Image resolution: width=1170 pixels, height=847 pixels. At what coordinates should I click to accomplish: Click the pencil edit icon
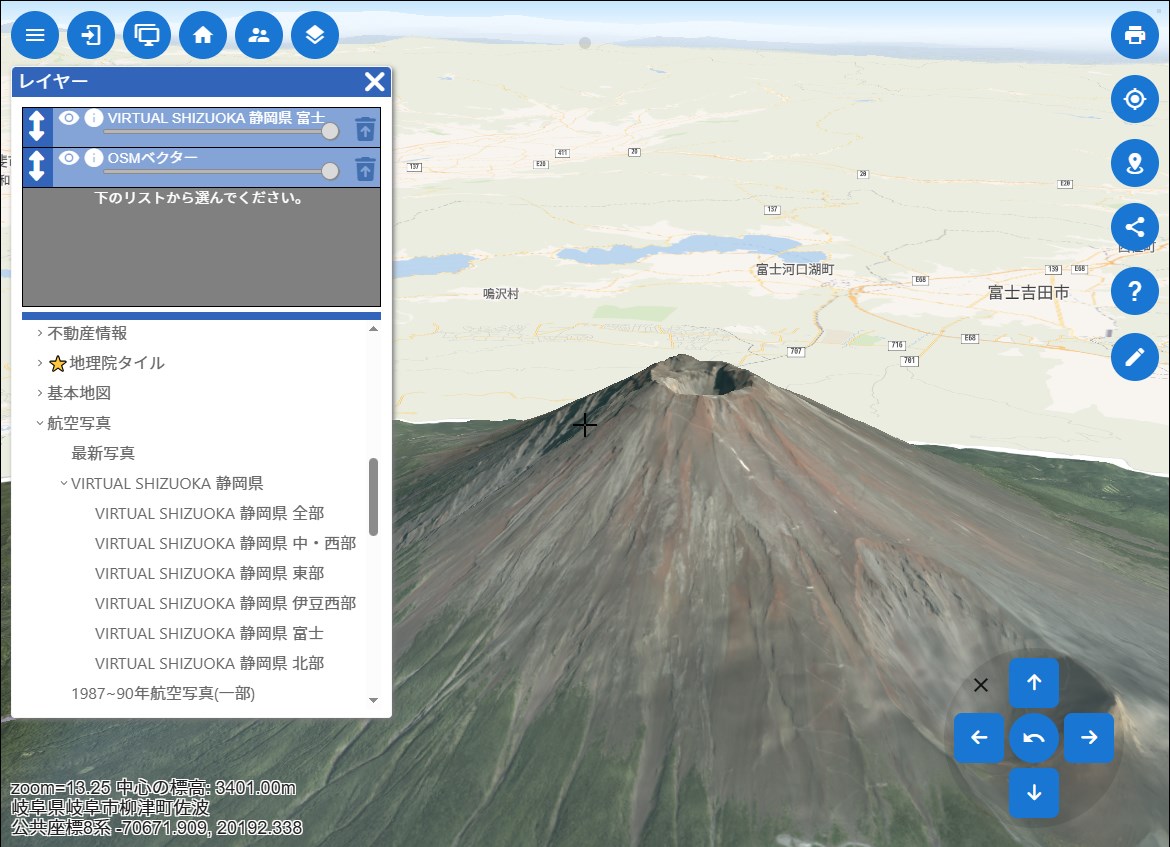coord(1134,357)
